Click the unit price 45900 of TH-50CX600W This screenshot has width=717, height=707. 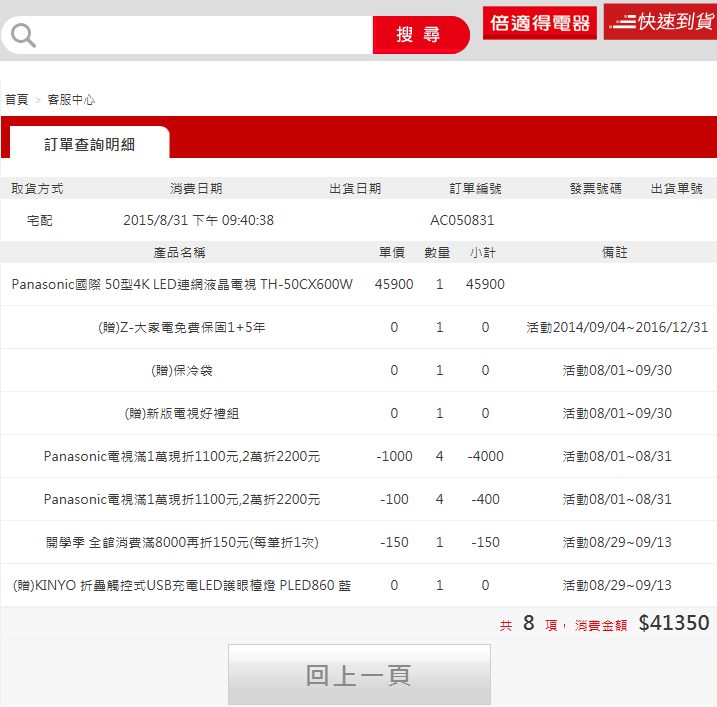[x=394, y=284]
